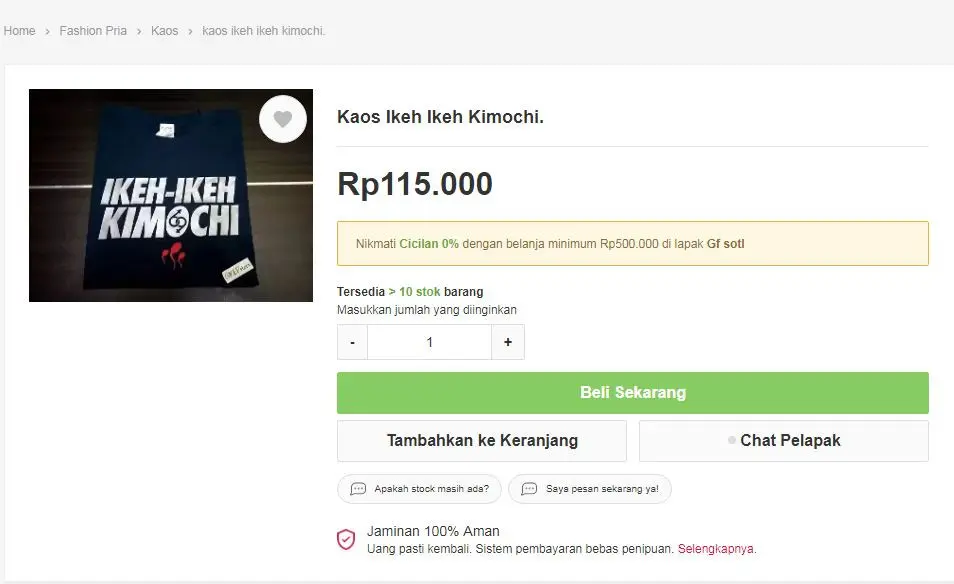This screenshot has height=584, width=954.
Task: Select the kaos ikeh ikeh kimochi breadcrumb
Action: pos(263,31)
